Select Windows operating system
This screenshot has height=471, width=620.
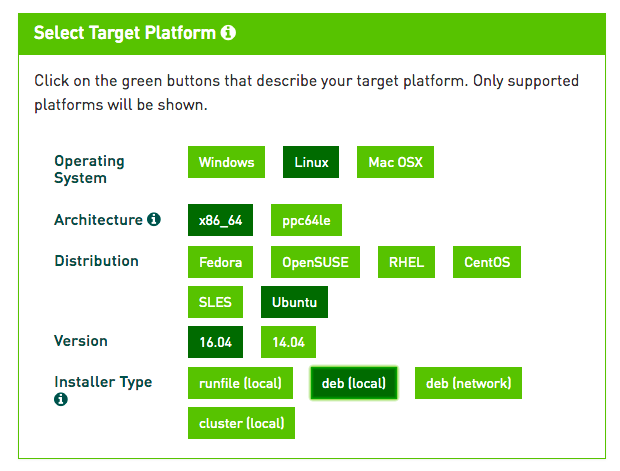click(226, 162)
